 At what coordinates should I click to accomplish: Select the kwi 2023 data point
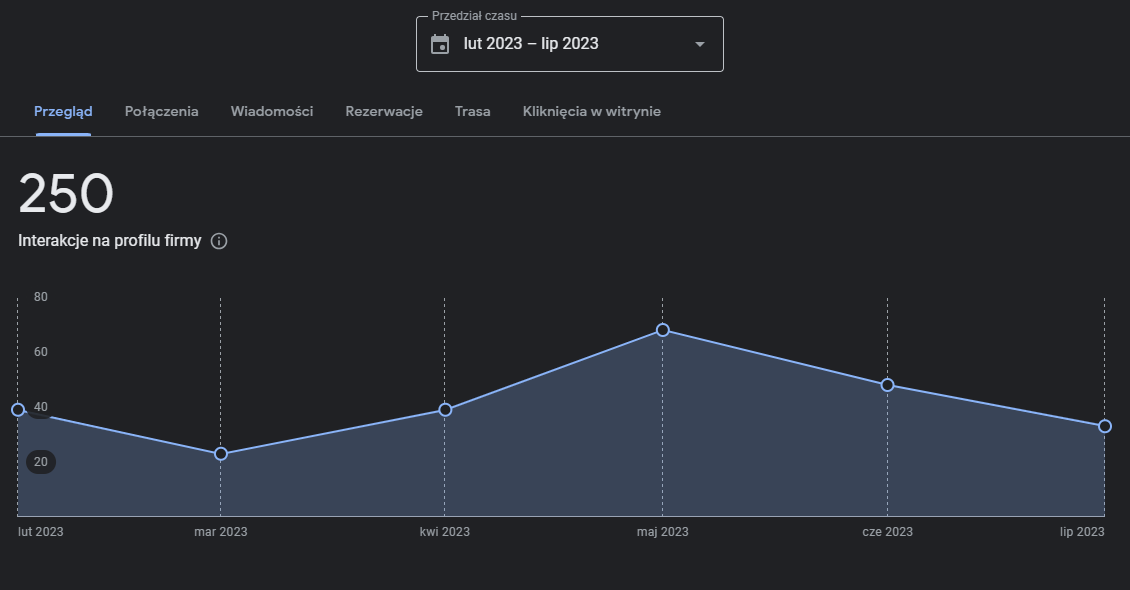(445, 410)
